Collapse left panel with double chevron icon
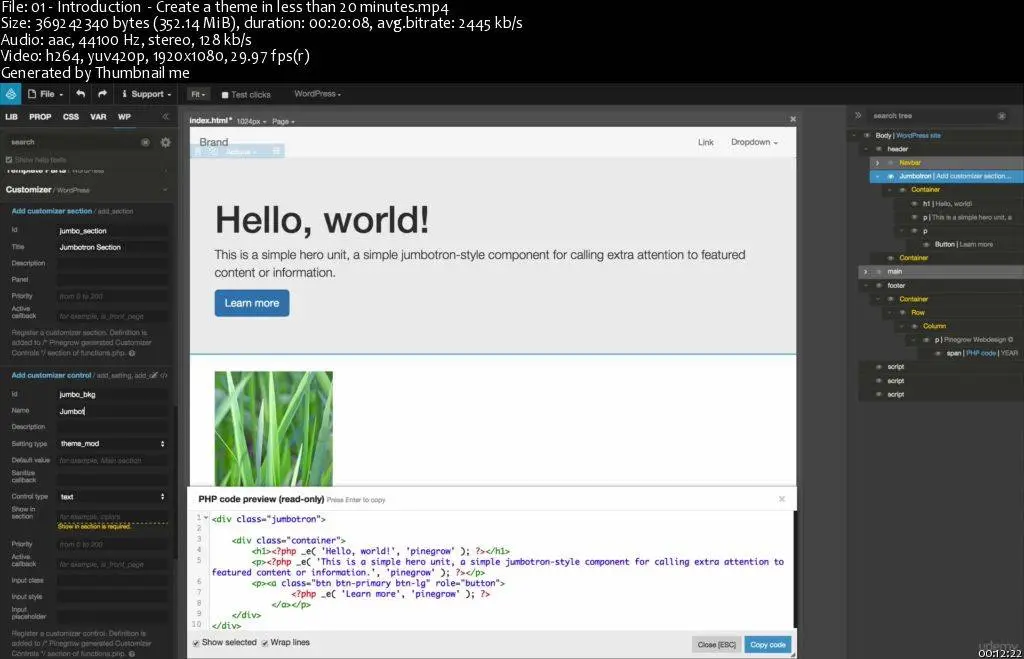The image size is (1024, 659). (x=165, y=116)
